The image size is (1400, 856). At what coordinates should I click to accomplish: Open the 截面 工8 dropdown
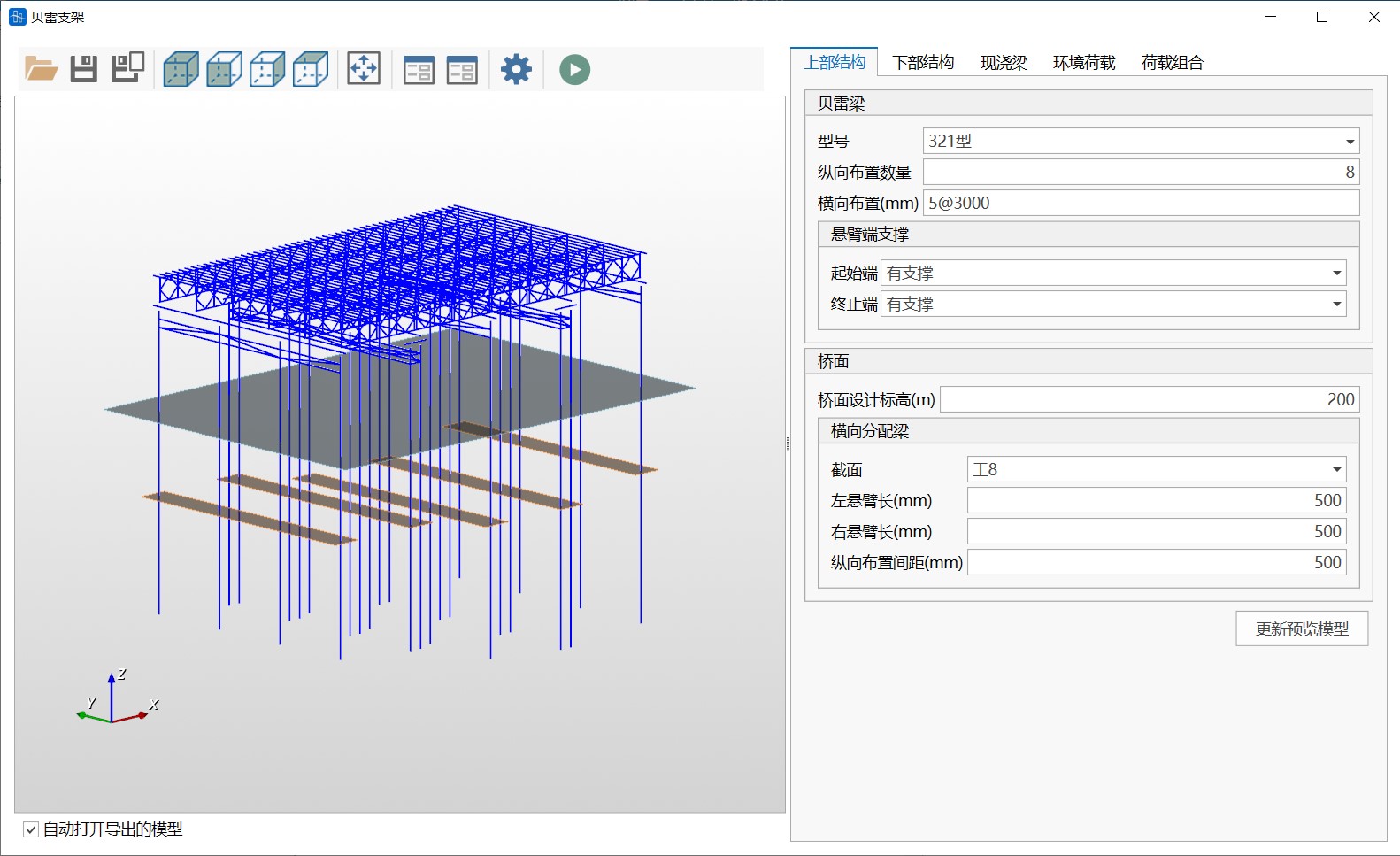[x=1157, y=469]
